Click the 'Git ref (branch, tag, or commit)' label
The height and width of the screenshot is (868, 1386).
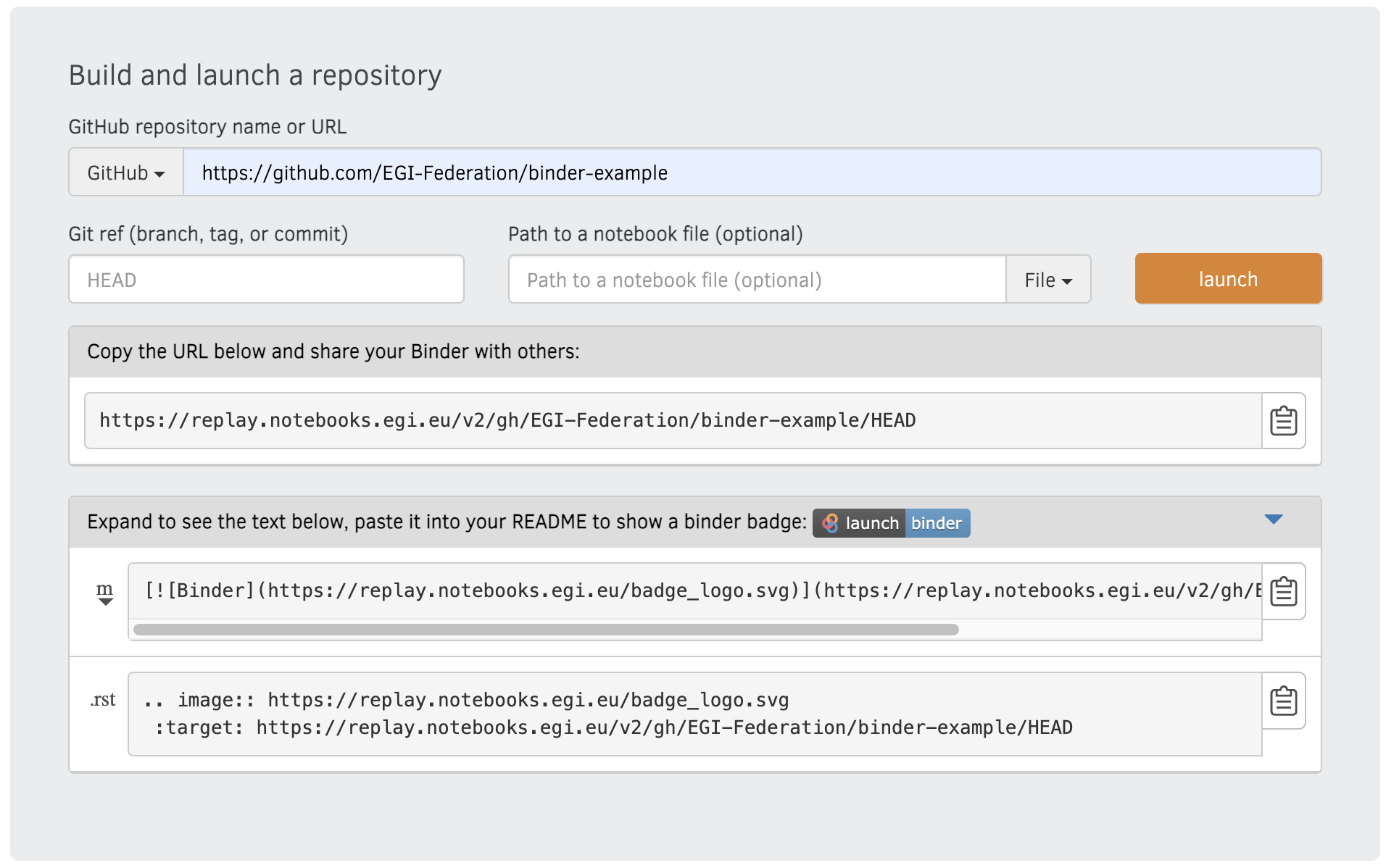(x=208, y=234)
